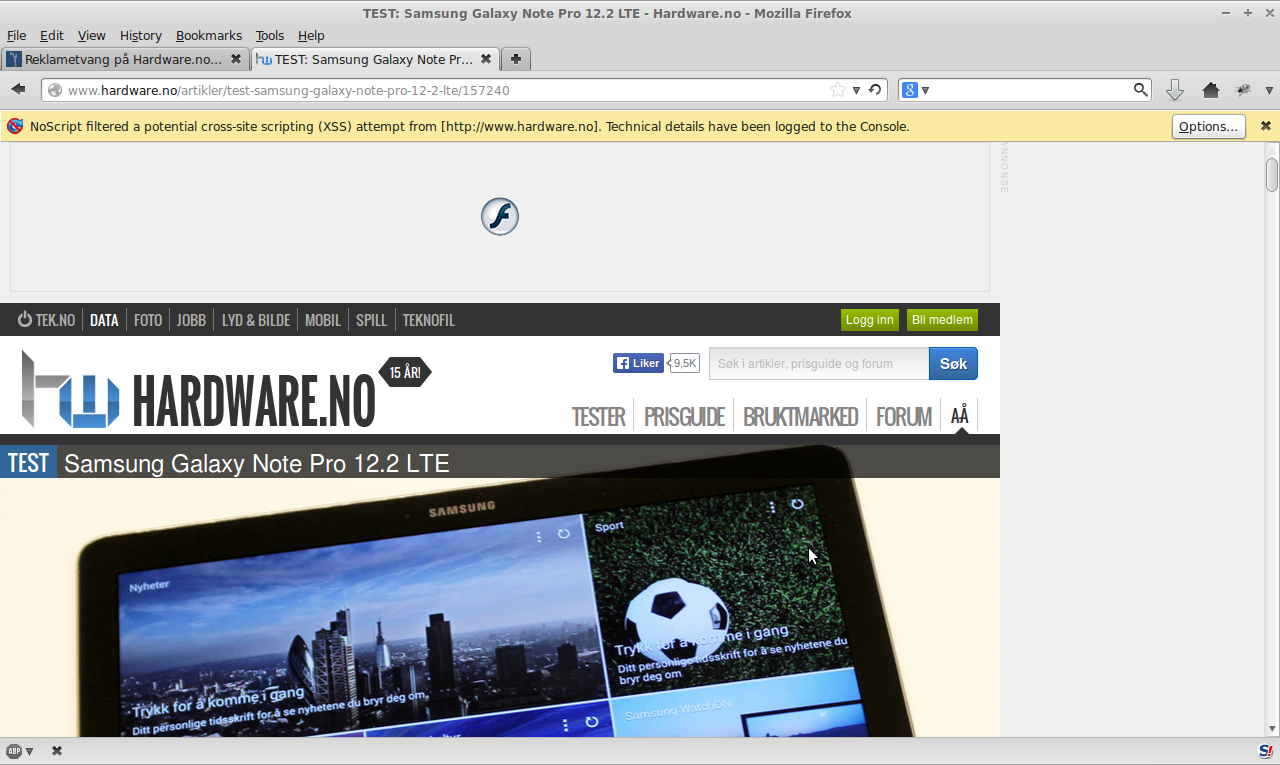The height and width of the screenshot is (765, 1280).
Task: Open MOBIL in the network bar
Action: (323, 320)
